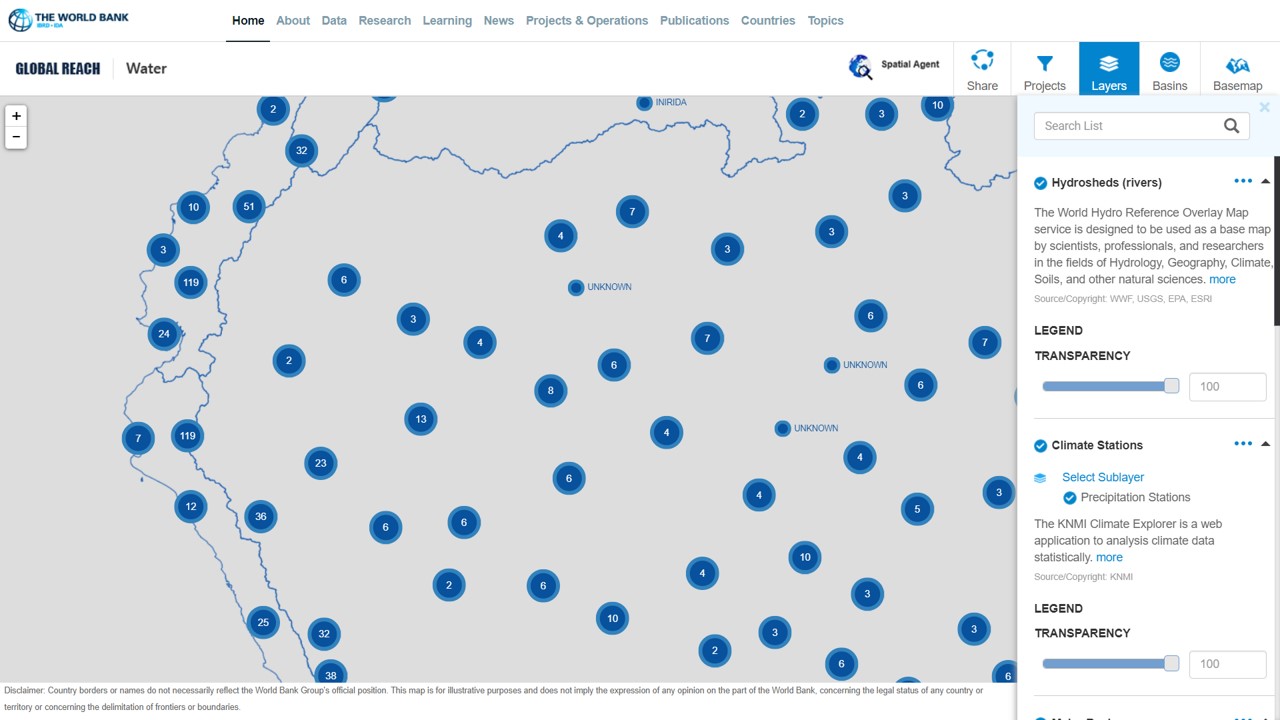1280x720 pixels.
Task: Open the Basins panel
Action: [1169, 69]
